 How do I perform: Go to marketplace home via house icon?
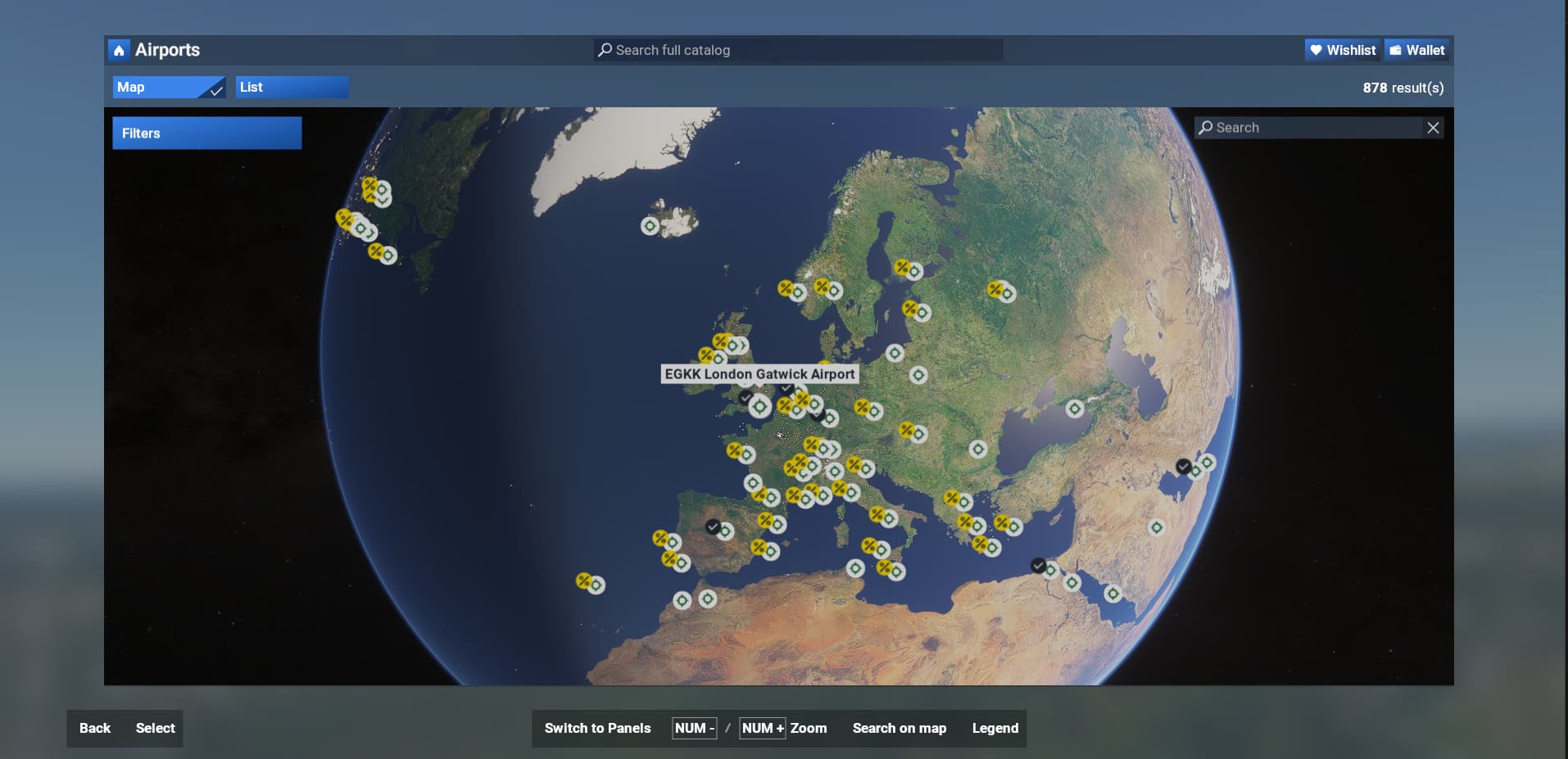119,50
